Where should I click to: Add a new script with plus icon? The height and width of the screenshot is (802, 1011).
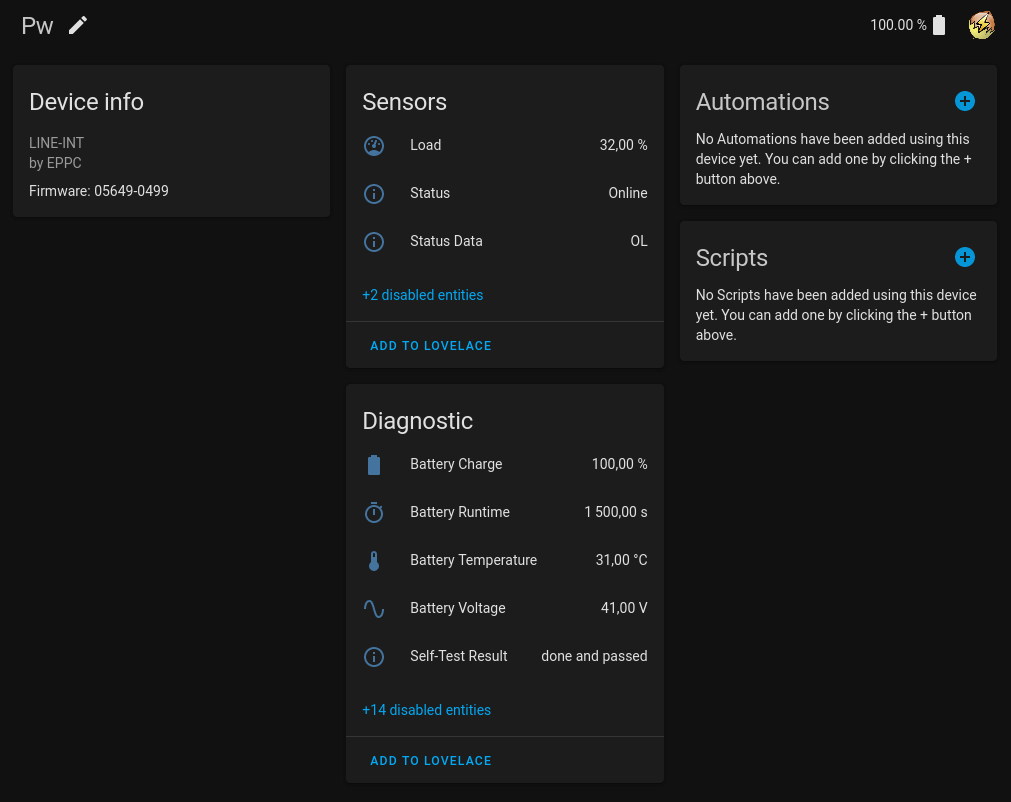[964, 257]
